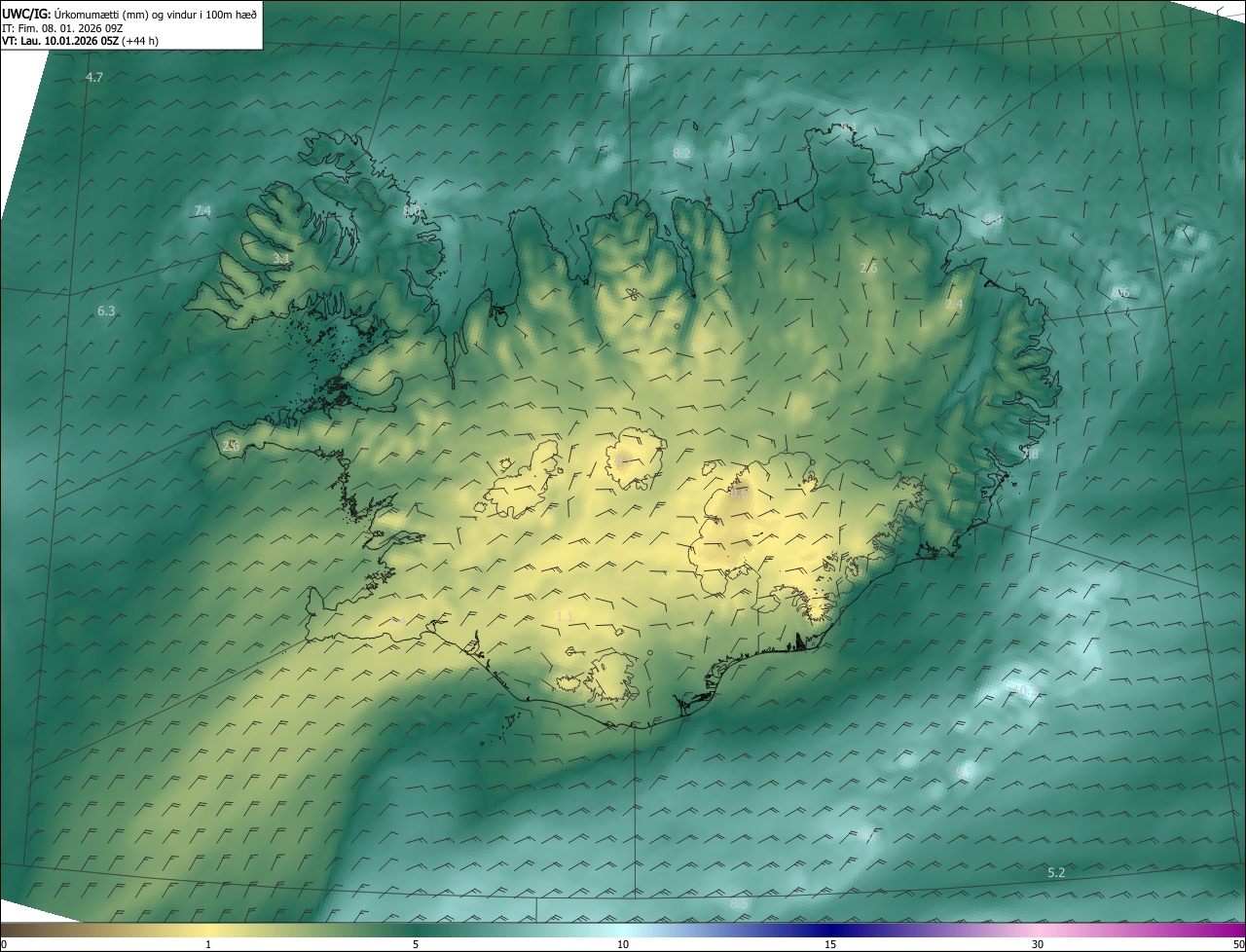
Task: Click the color scale tick label 0
Action: pyautogui.click(x=3, y=944)
